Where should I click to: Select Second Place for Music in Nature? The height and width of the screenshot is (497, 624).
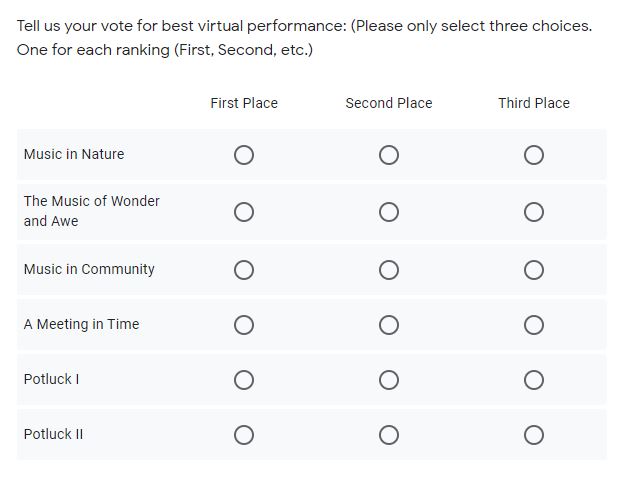[x=389, y=155]
